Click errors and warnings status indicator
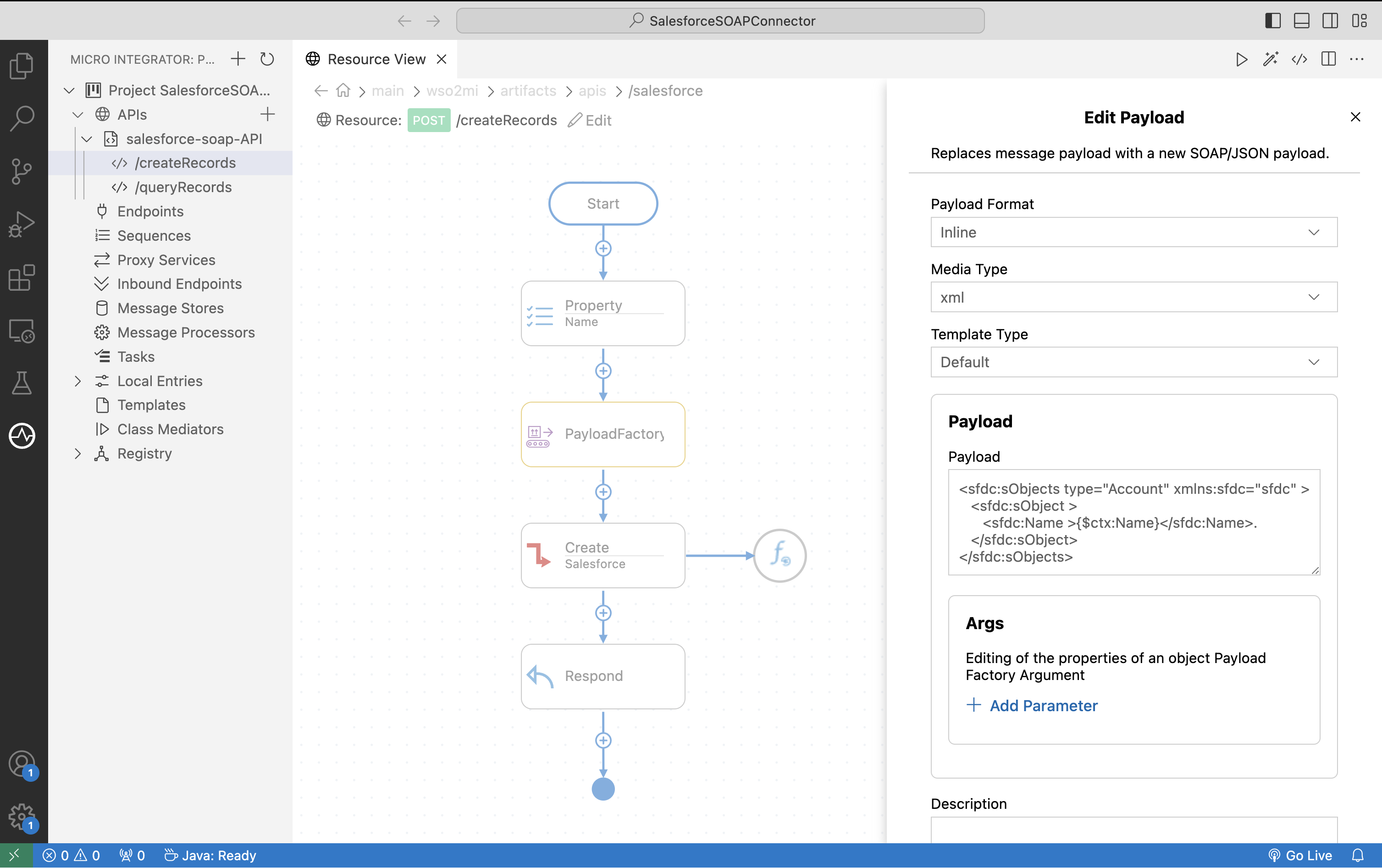1382x868 pixels. click(x=72, y=855)
